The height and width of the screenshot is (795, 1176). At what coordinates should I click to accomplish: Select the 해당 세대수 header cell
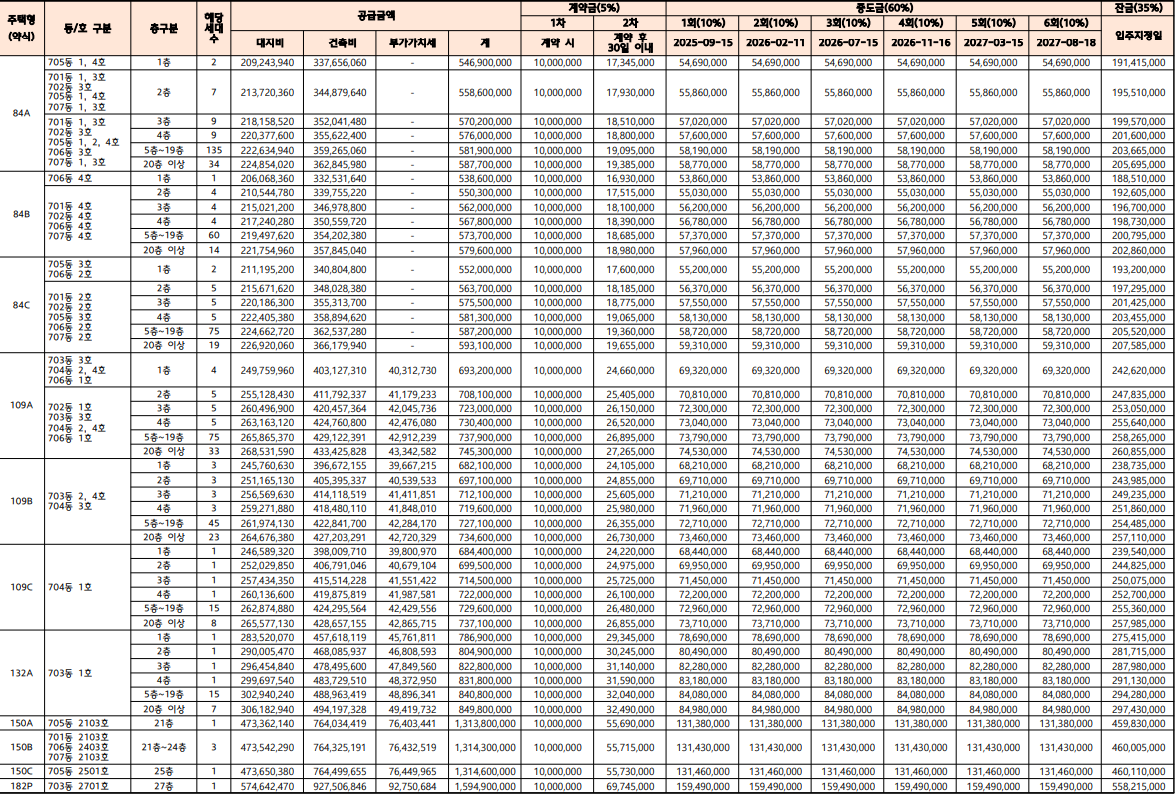pos(214,28)
